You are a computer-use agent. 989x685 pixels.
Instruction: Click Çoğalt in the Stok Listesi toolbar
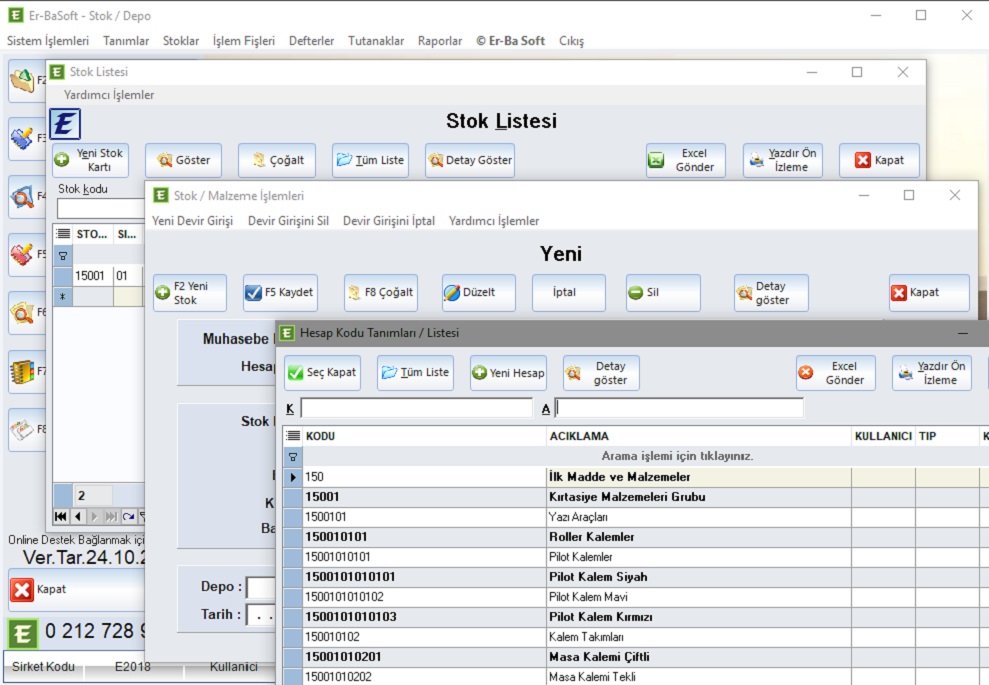tap(277, 160)
